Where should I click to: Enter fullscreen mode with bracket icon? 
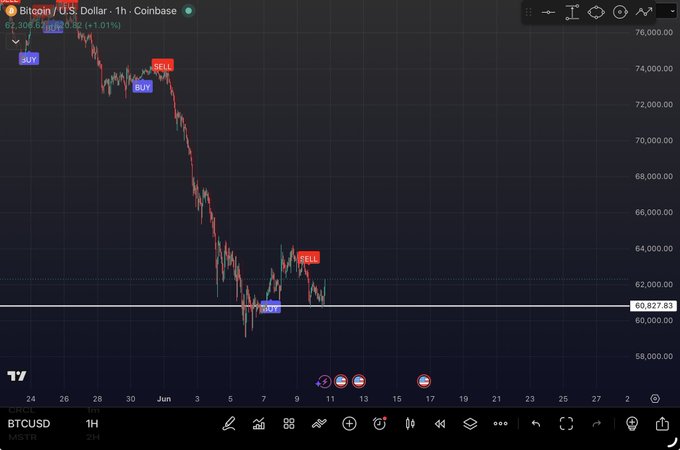[x=566, y=424]
